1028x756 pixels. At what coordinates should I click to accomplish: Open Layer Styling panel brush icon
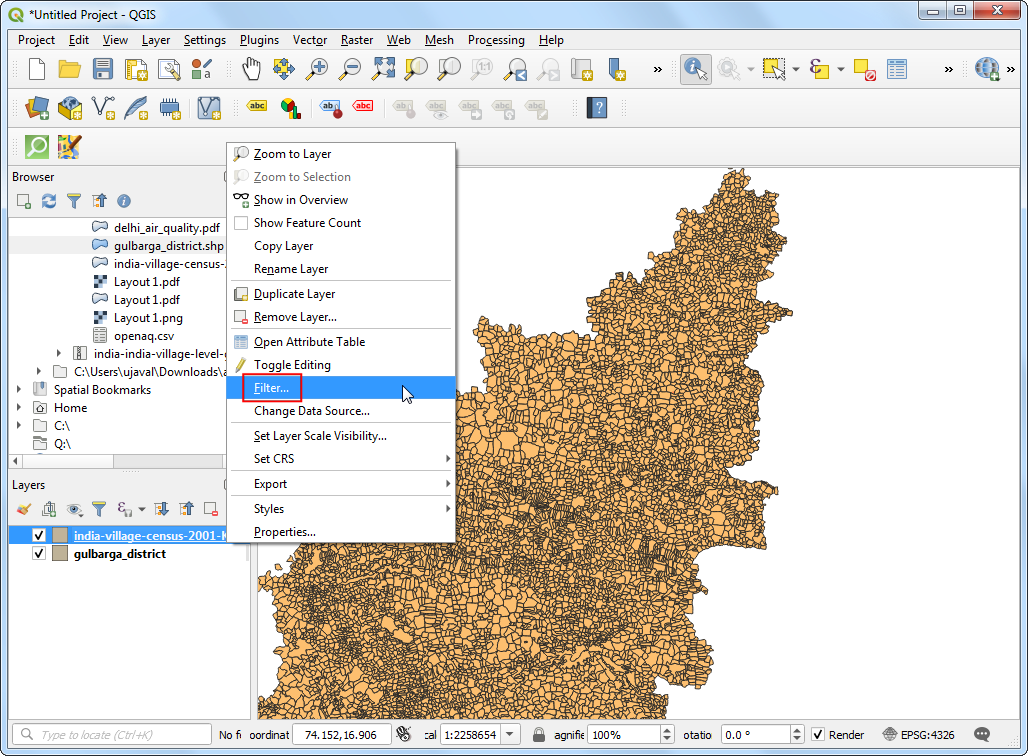point(24,509)
